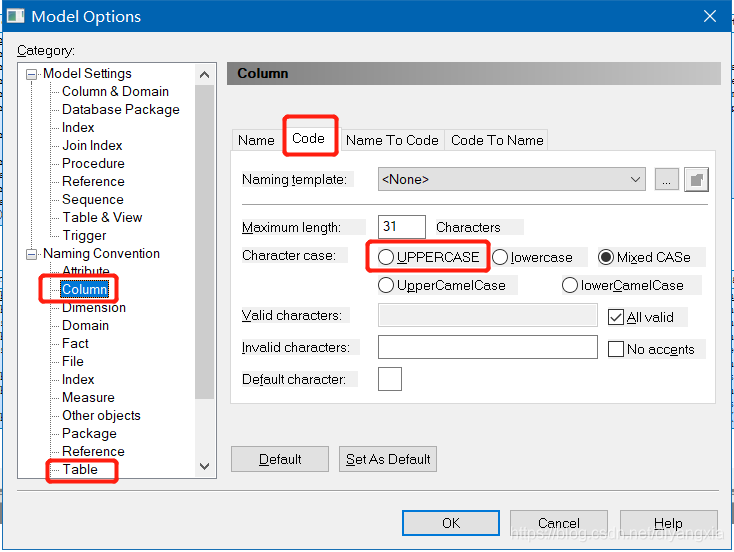Confirm with the OK button
This screenshot has width=734, height=552.
(x=451, y=523)
